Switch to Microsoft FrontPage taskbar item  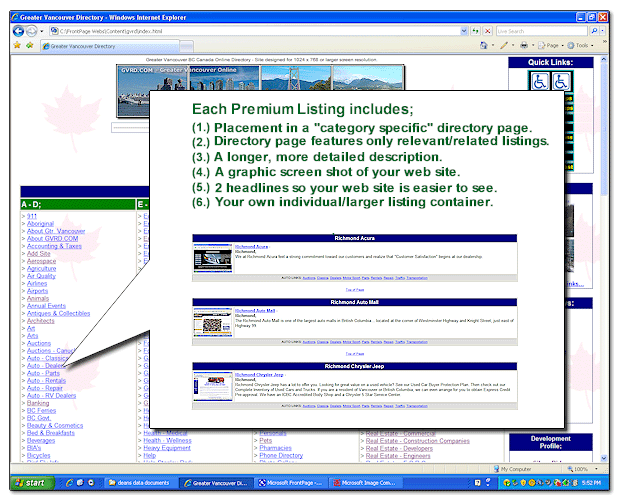tap(292, 483)
